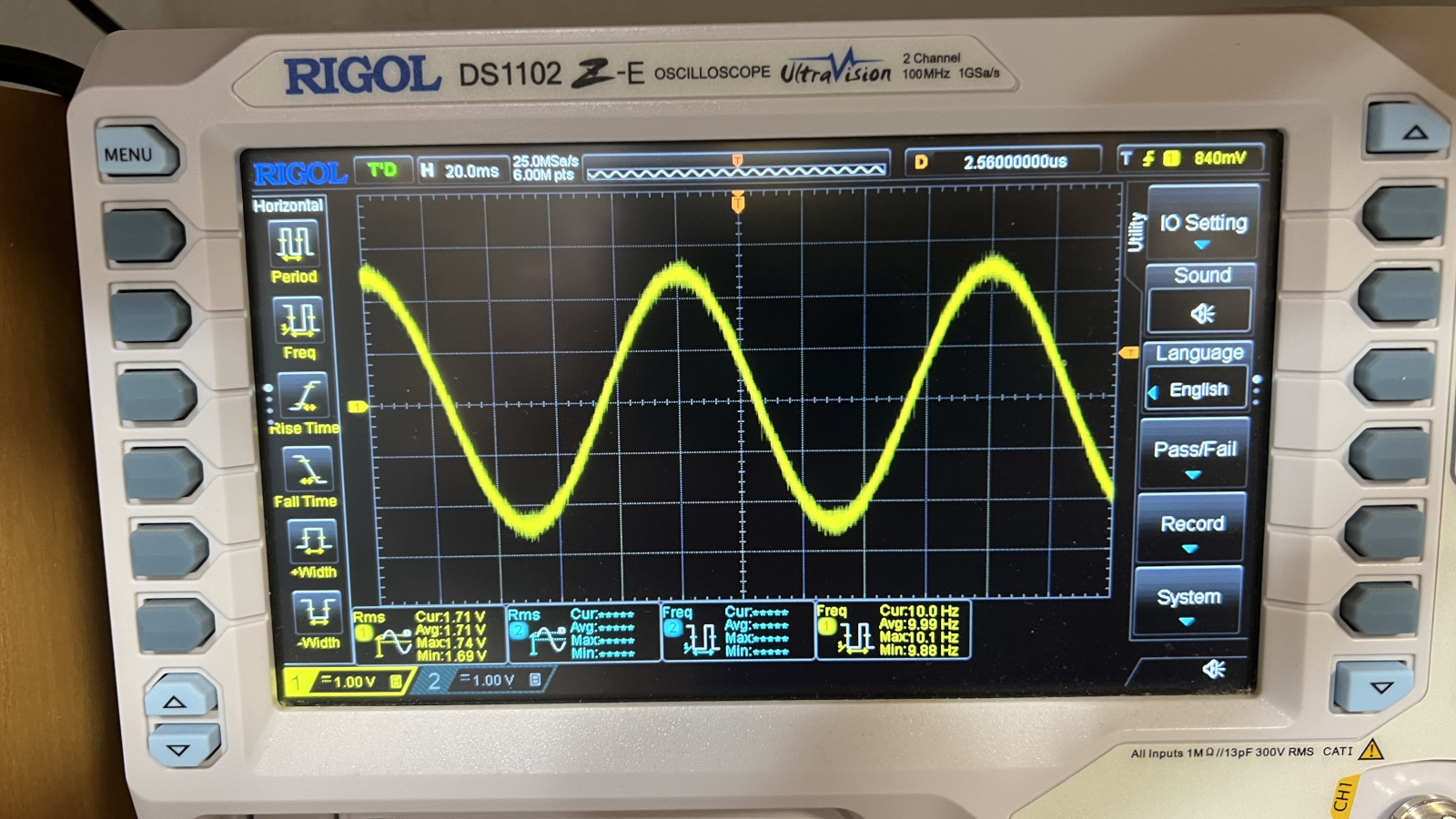The height and width of the screenshot is (819, 1456).
Task: Click the 20.0ms horizontal timebase readout
Action: 461,170
